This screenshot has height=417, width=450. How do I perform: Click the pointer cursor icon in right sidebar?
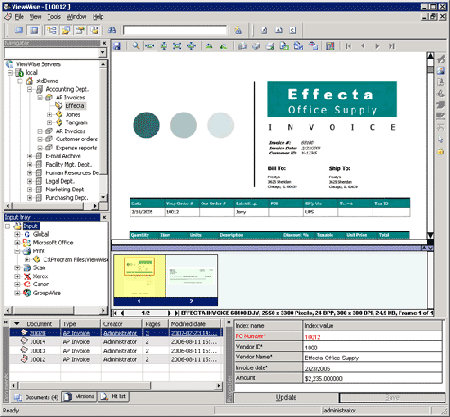tap(441, 139)
